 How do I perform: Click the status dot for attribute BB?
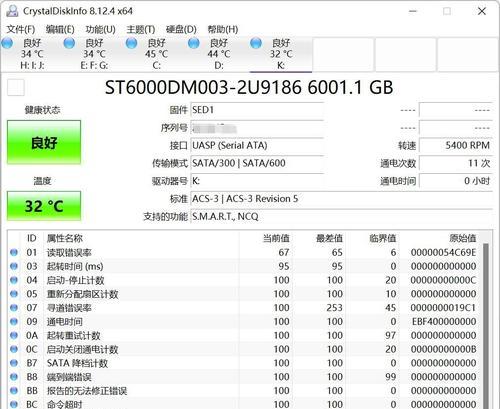point(14,390)
